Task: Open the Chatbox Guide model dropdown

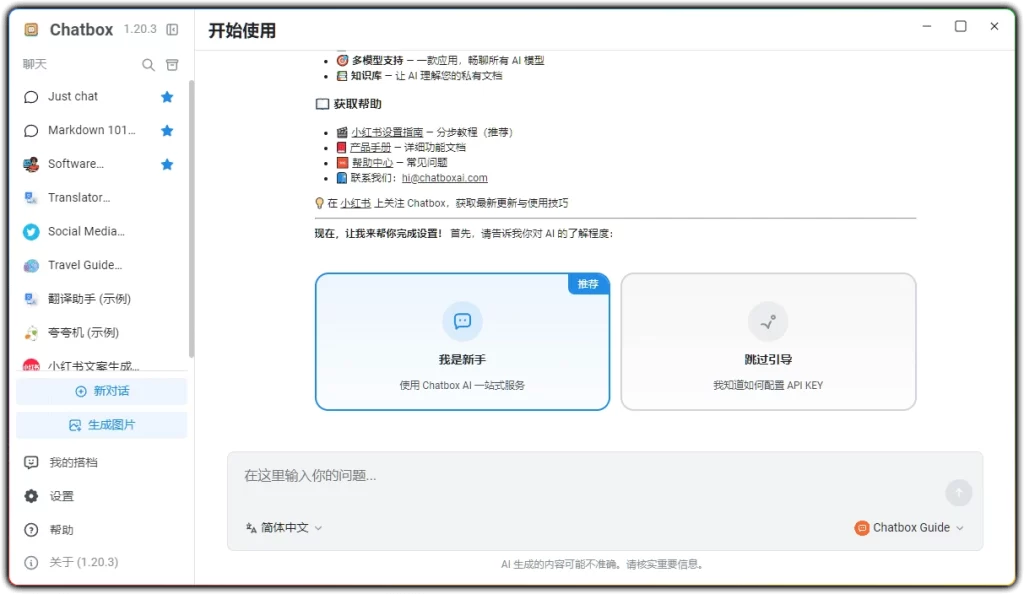Action: point(909,528)
